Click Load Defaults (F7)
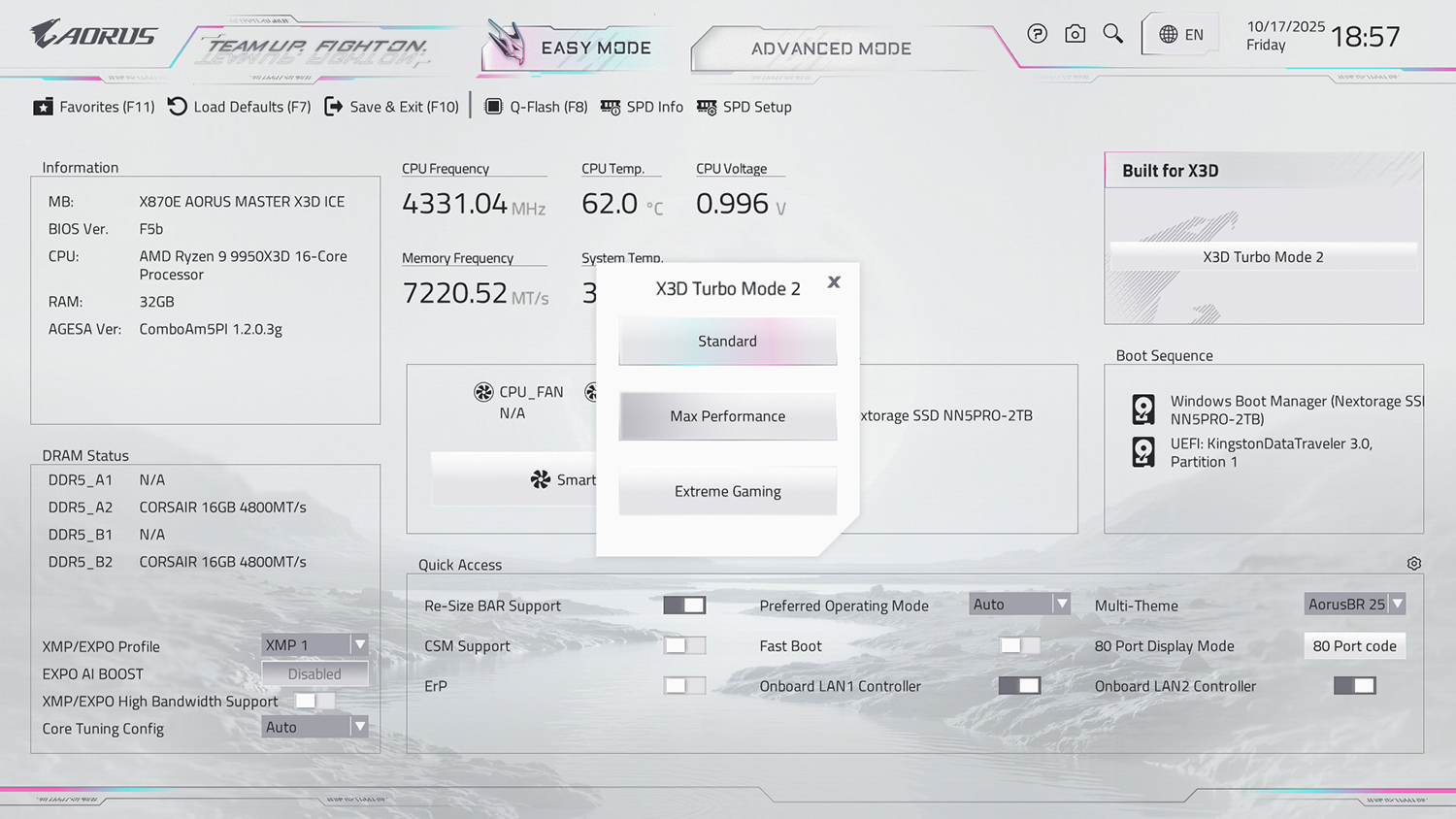The height and width of the screenshot is (819, 1456). [239, 107]
